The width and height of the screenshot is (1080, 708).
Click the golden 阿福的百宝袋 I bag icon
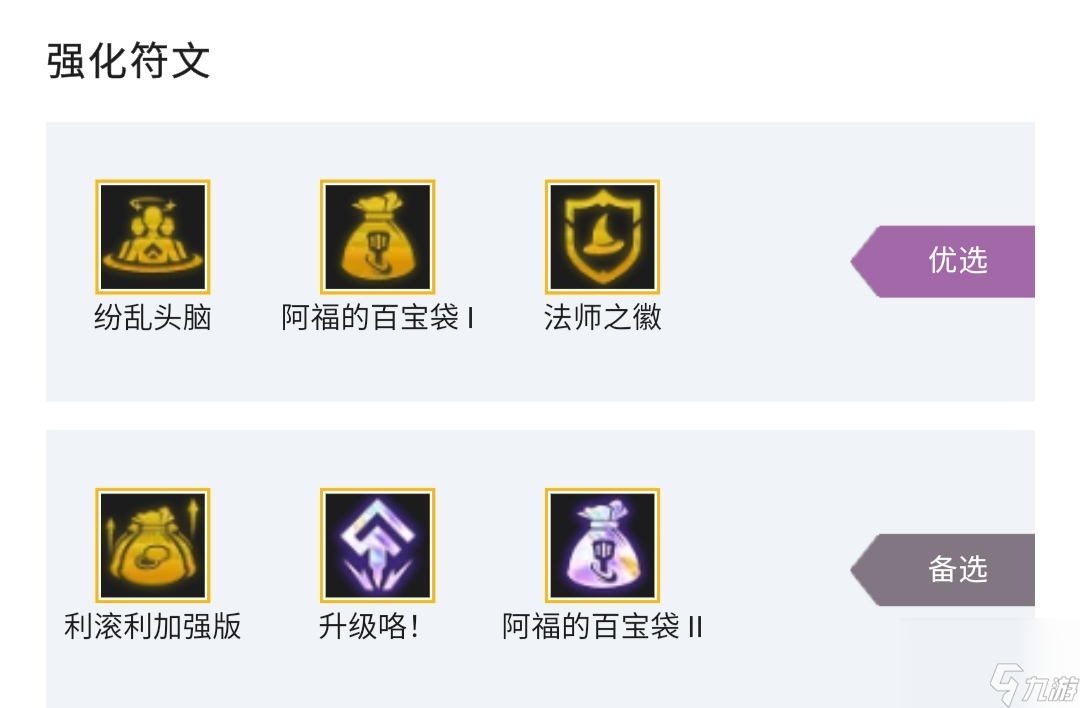(x=377, y=237)
